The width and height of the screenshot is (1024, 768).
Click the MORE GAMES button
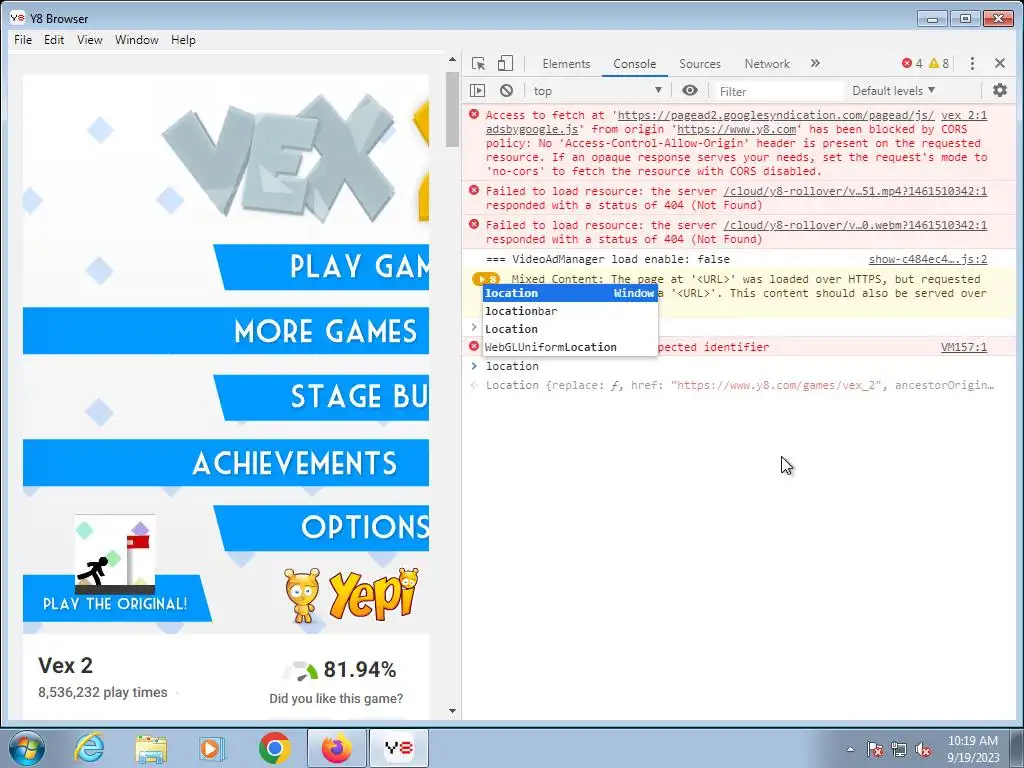click(x=226, y=330)
